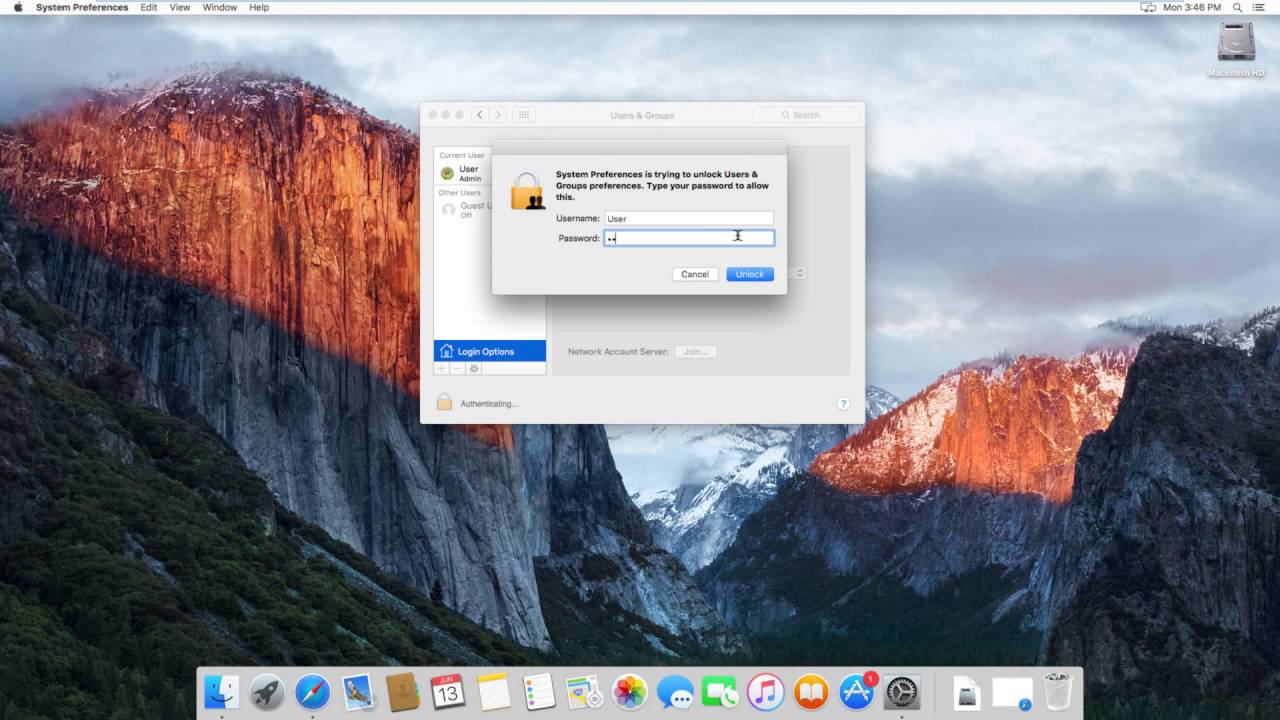Screen dimensions: 1280x720
Task: Click the clock showing Mon 3:46 PM
Action: click(x=1192, y=7)
